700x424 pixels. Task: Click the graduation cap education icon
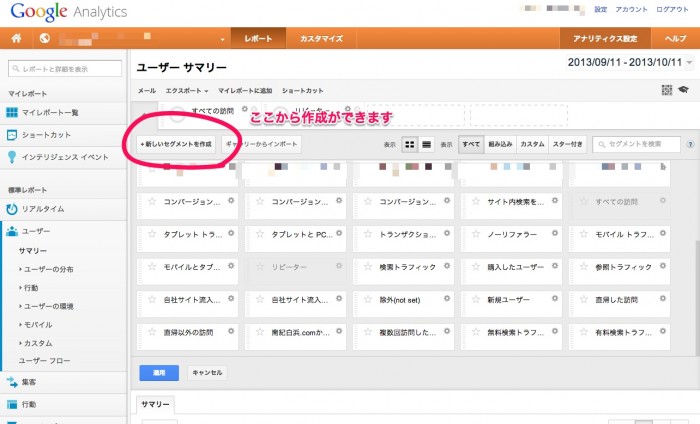click(683, 90)
